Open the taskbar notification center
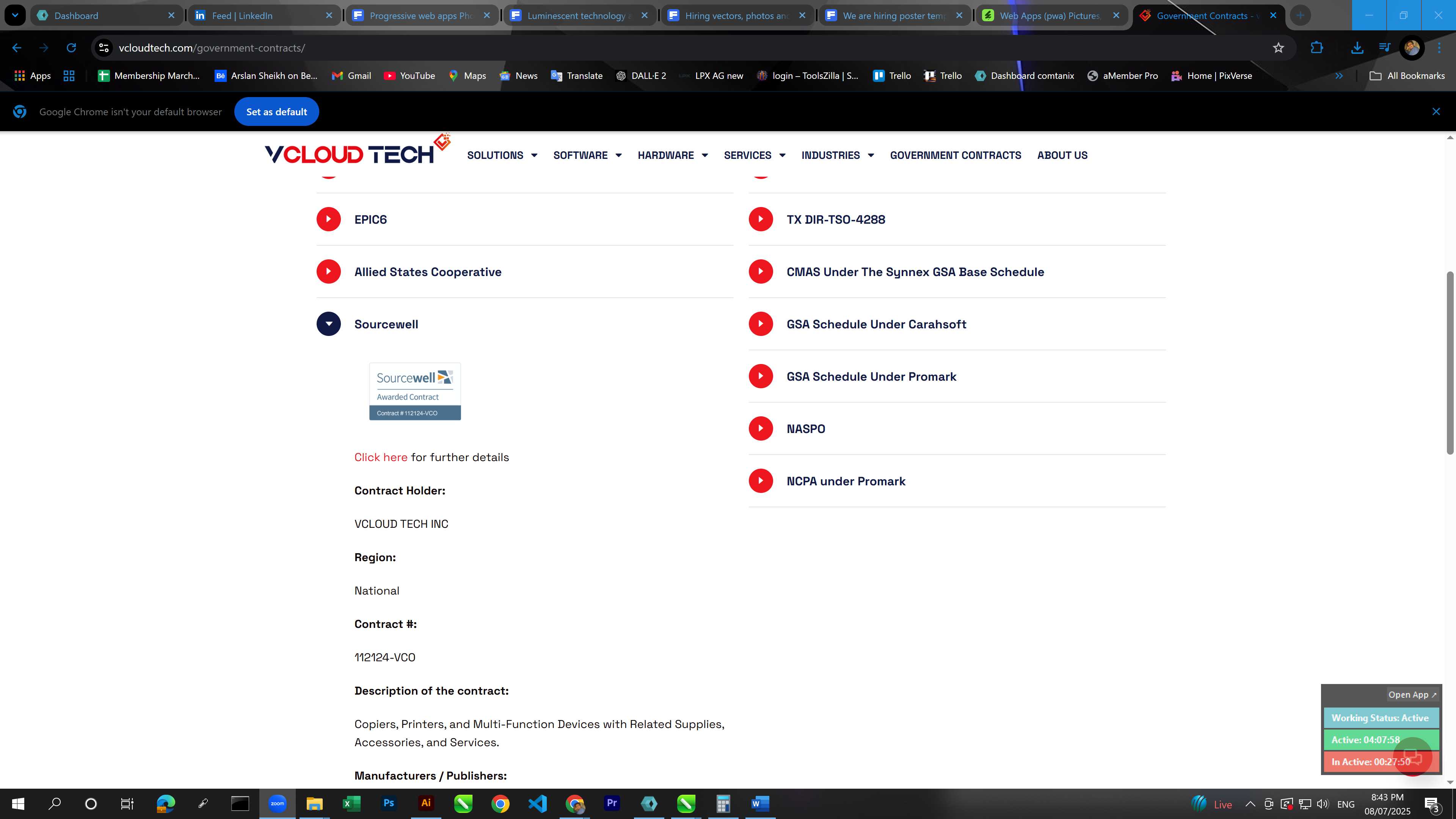Screen dimensions: 1456x819 pyautogui.click(x=1432, y=804)
